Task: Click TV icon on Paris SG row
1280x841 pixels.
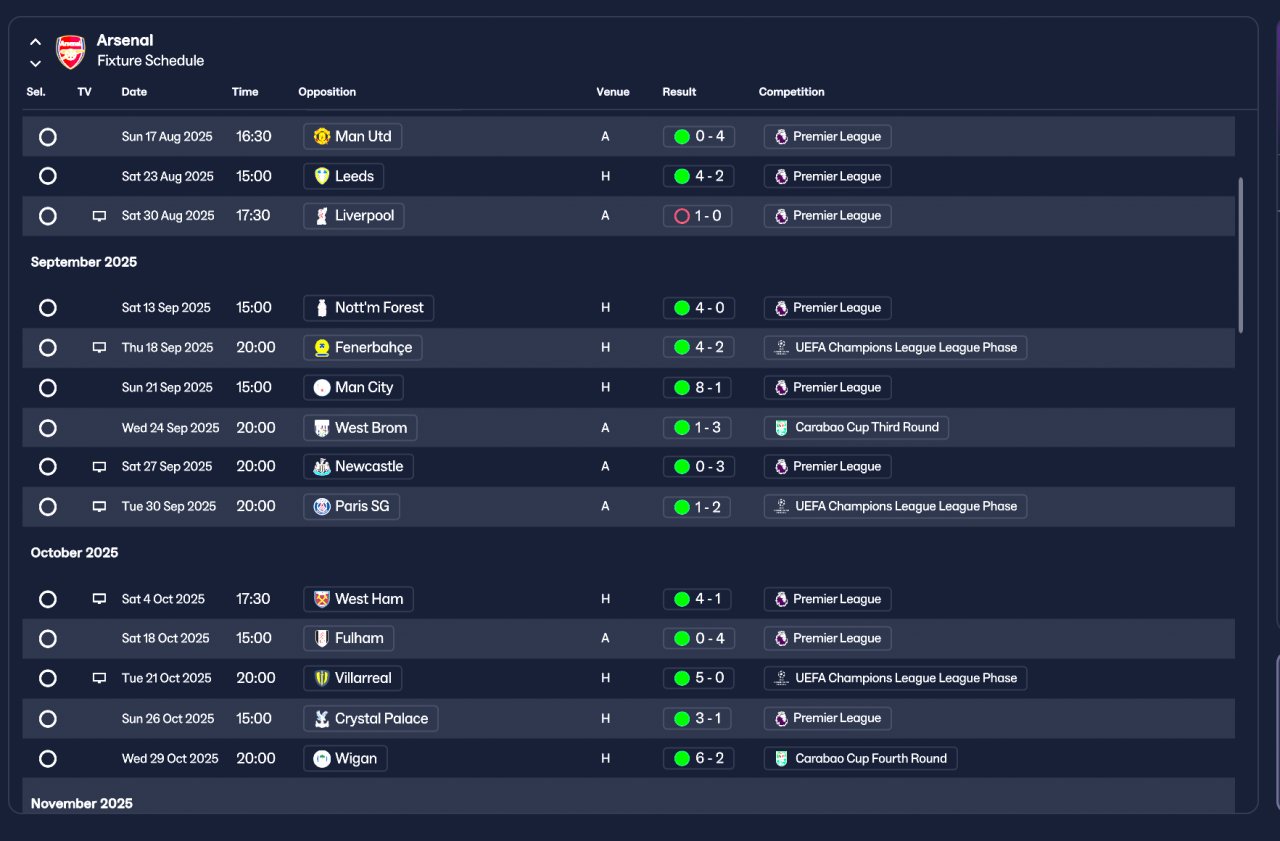Action: click(99, 507)
